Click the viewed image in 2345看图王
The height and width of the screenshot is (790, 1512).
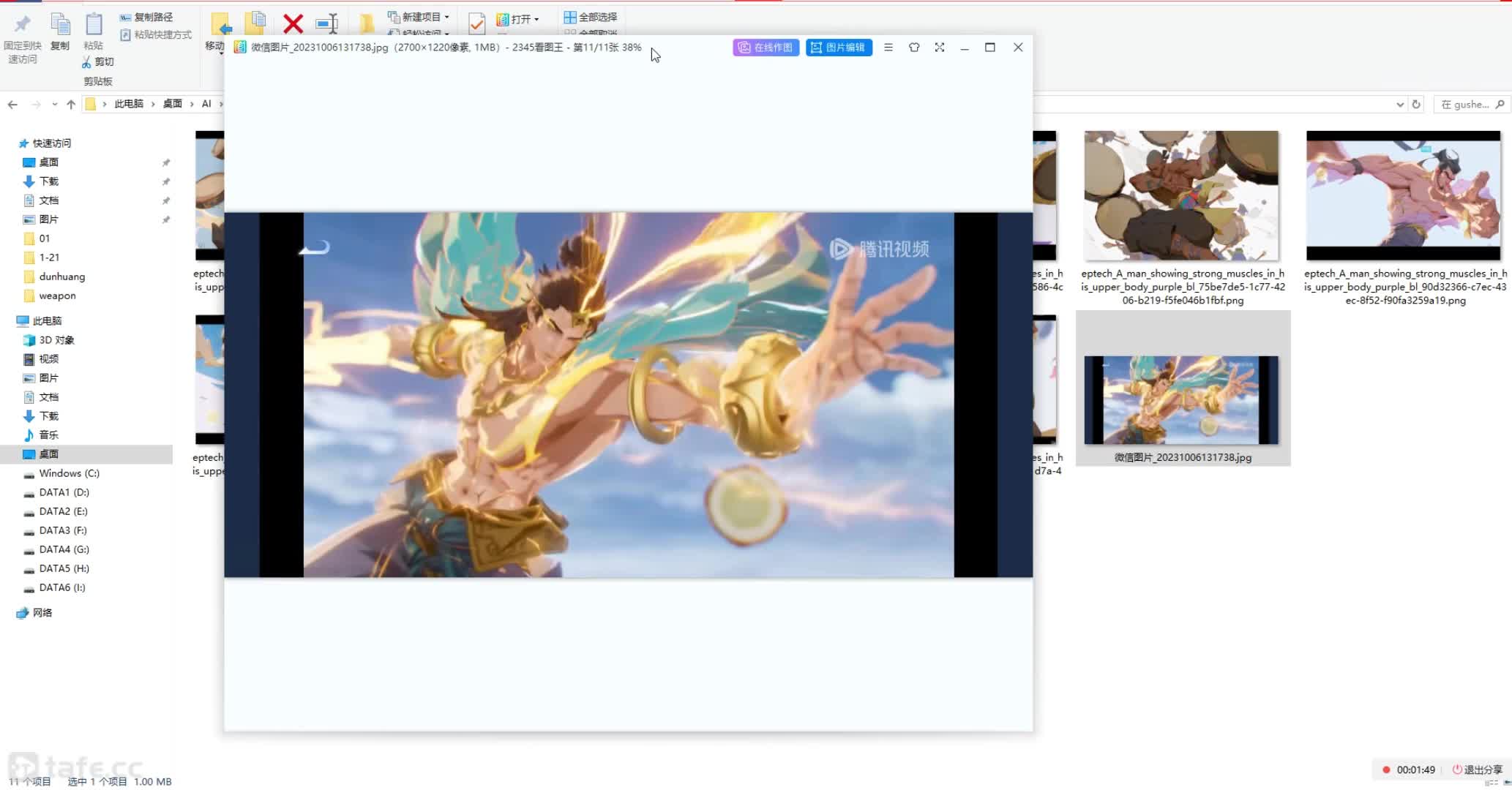(x=628, y=395)
